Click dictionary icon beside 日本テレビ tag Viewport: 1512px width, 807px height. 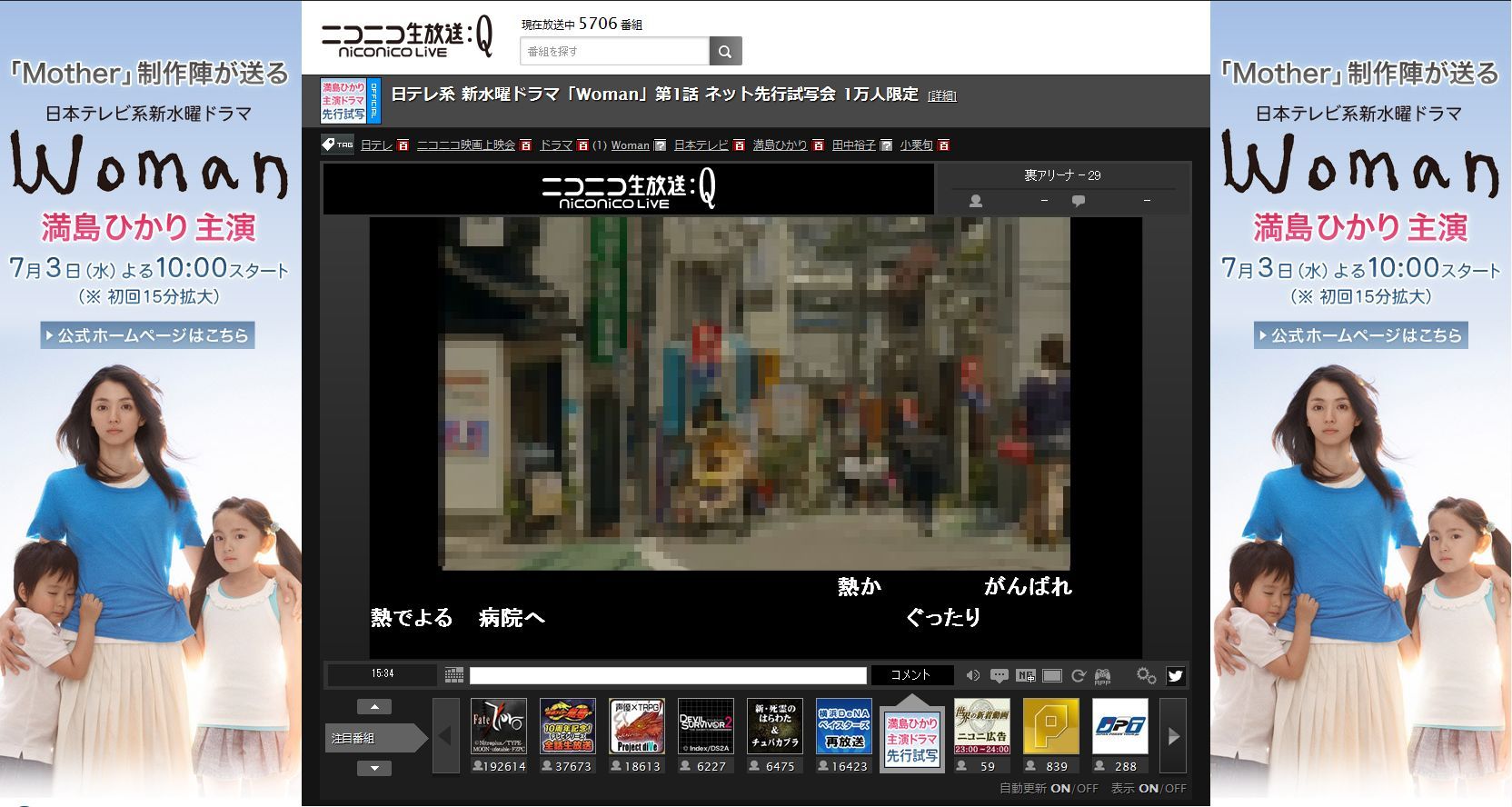(x=739, y=145)
